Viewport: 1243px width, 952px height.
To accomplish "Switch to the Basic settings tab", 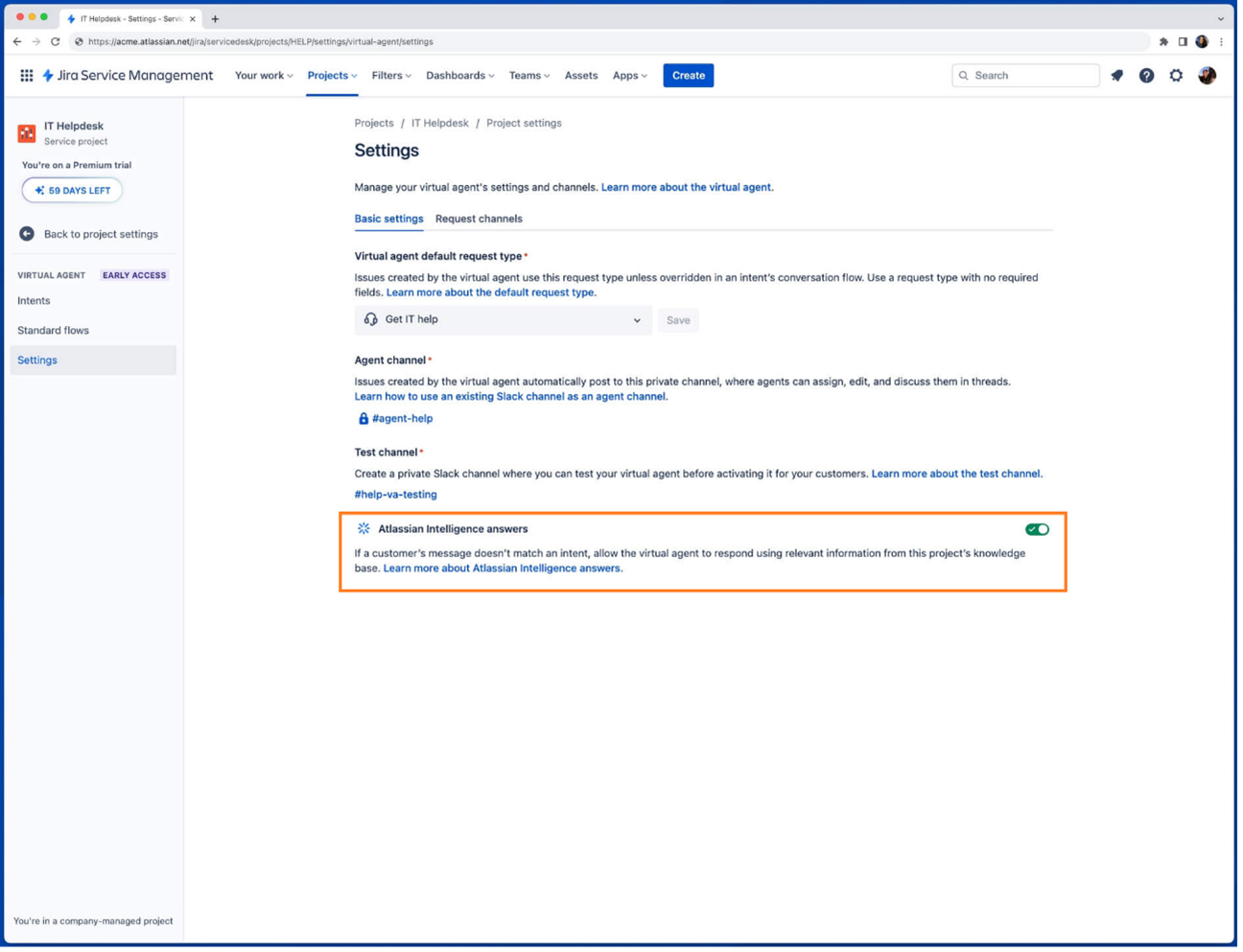I will (x=390, y=220).
